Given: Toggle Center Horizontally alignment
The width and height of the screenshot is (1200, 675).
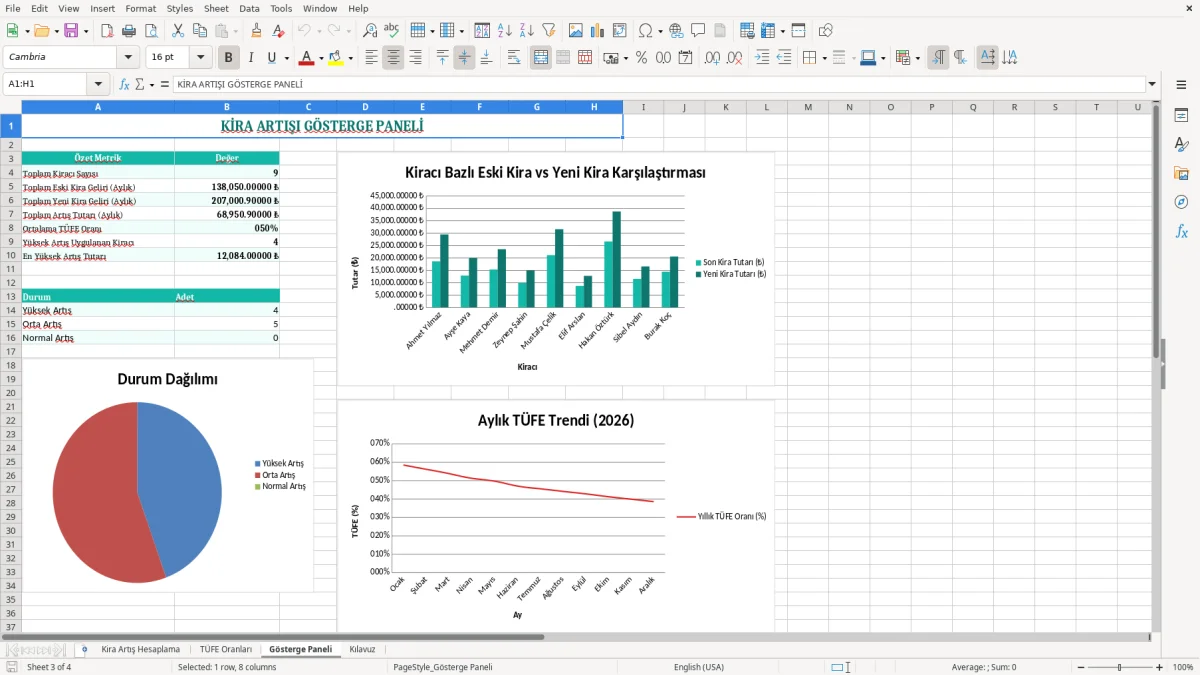Looking at the screenshot, I should point(394,58).
